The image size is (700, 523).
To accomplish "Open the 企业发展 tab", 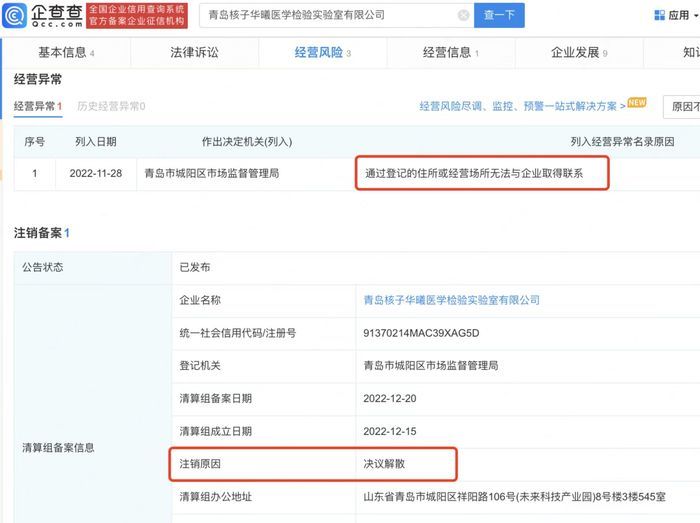I will click(x=579, y=53).
